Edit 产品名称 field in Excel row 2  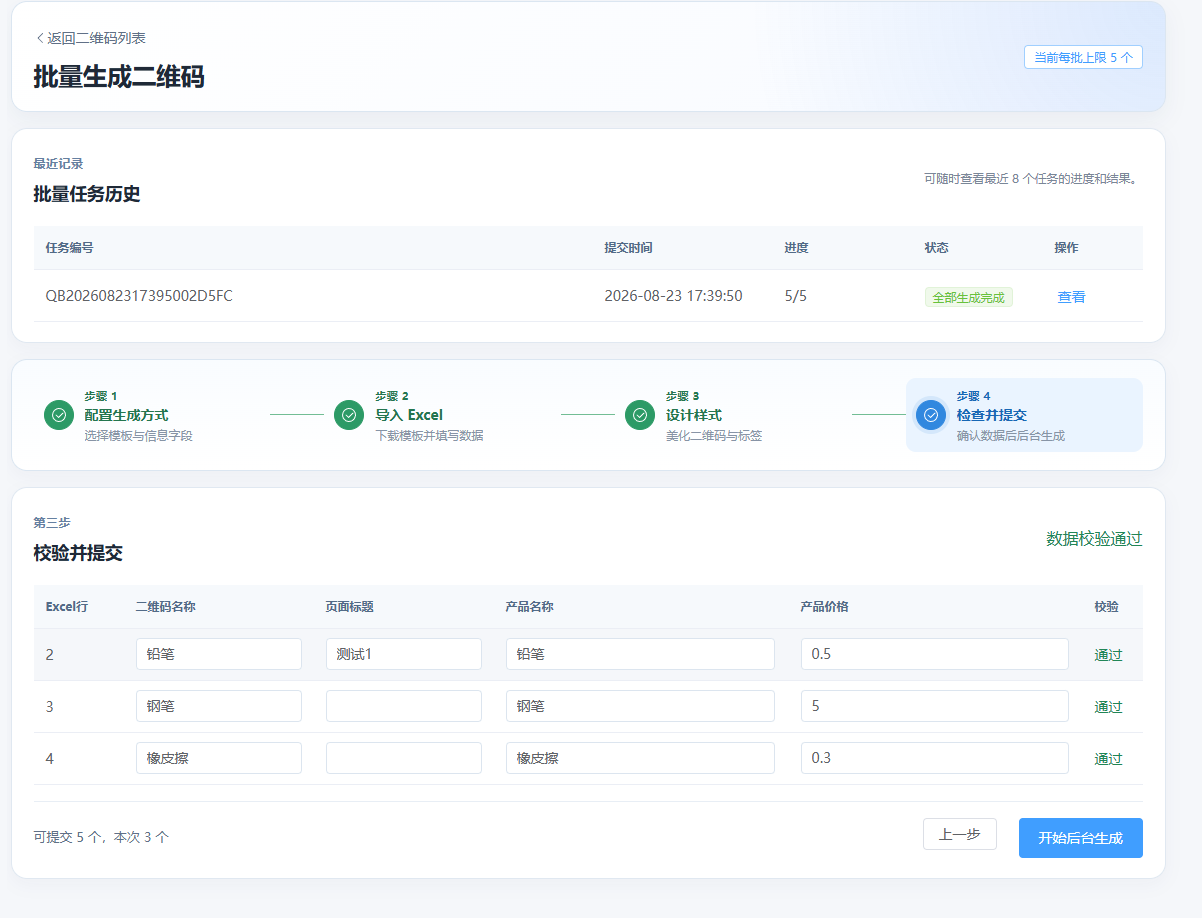click(x=640, y=654)
